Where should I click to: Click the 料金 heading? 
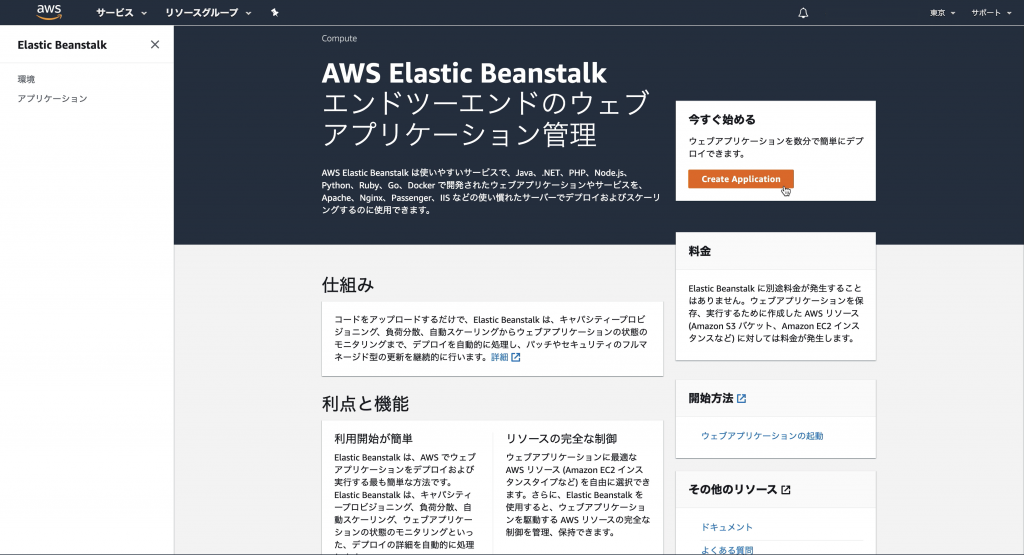pos(699,251)
